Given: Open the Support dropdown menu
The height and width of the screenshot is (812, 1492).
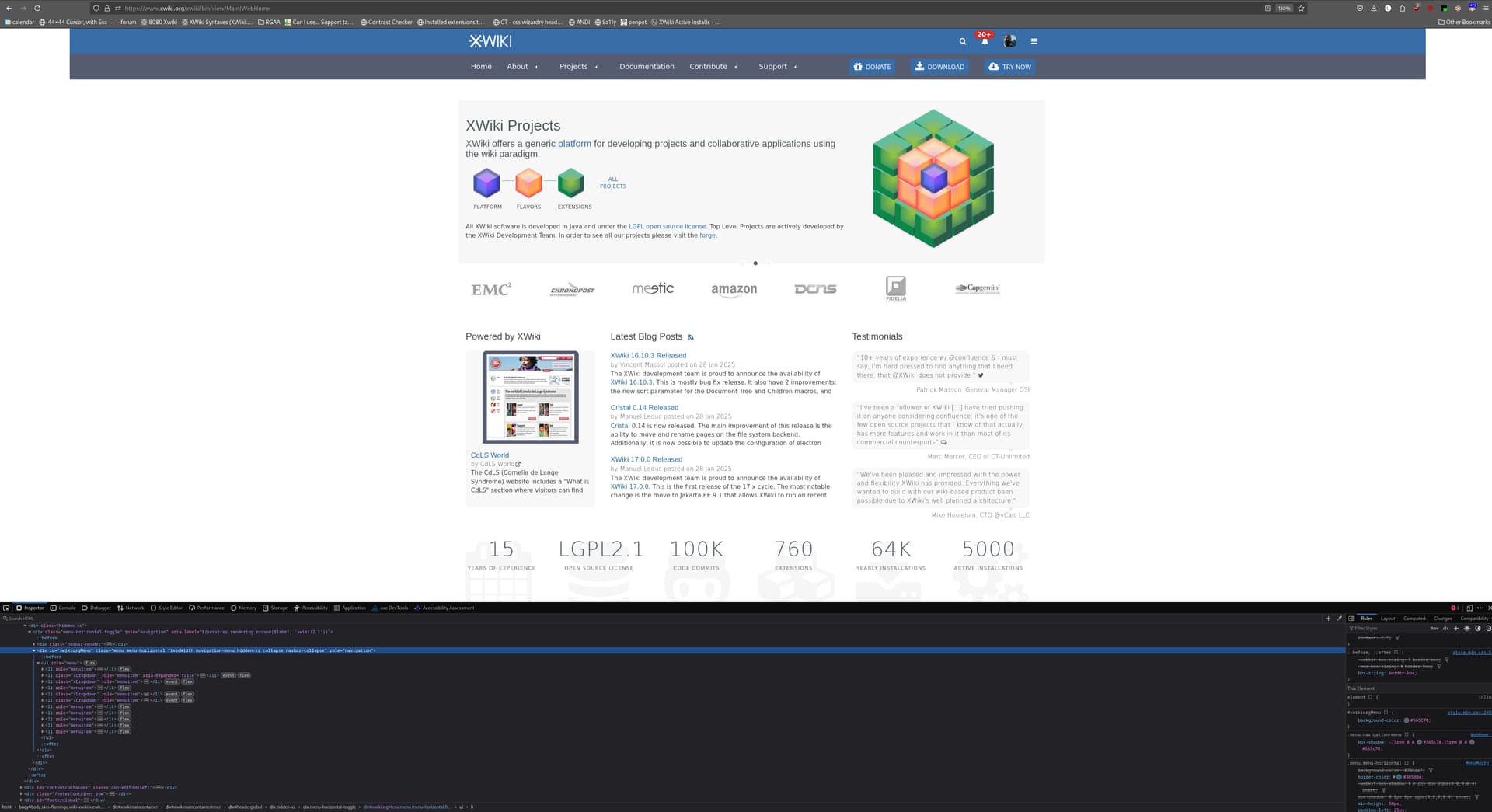Looking at the screenshot, I should point(777,67).
